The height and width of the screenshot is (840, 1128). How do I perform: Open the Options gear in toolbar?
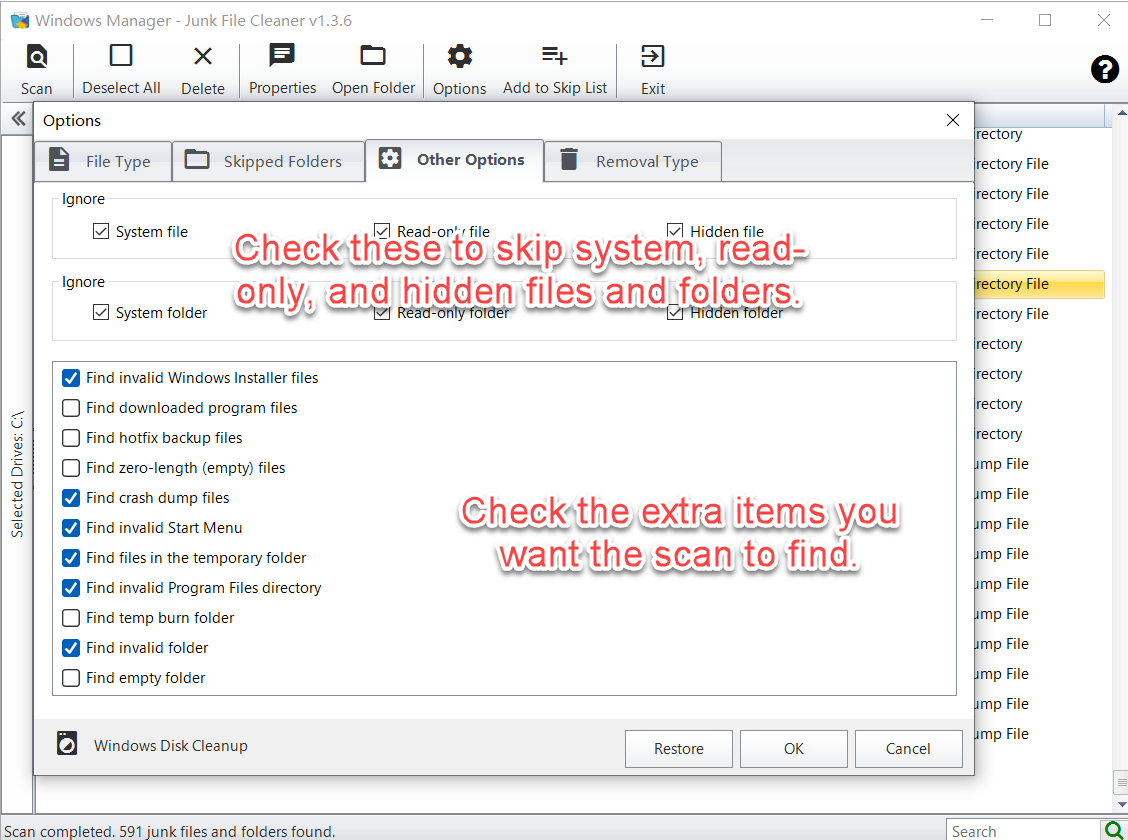click(459, 56)
